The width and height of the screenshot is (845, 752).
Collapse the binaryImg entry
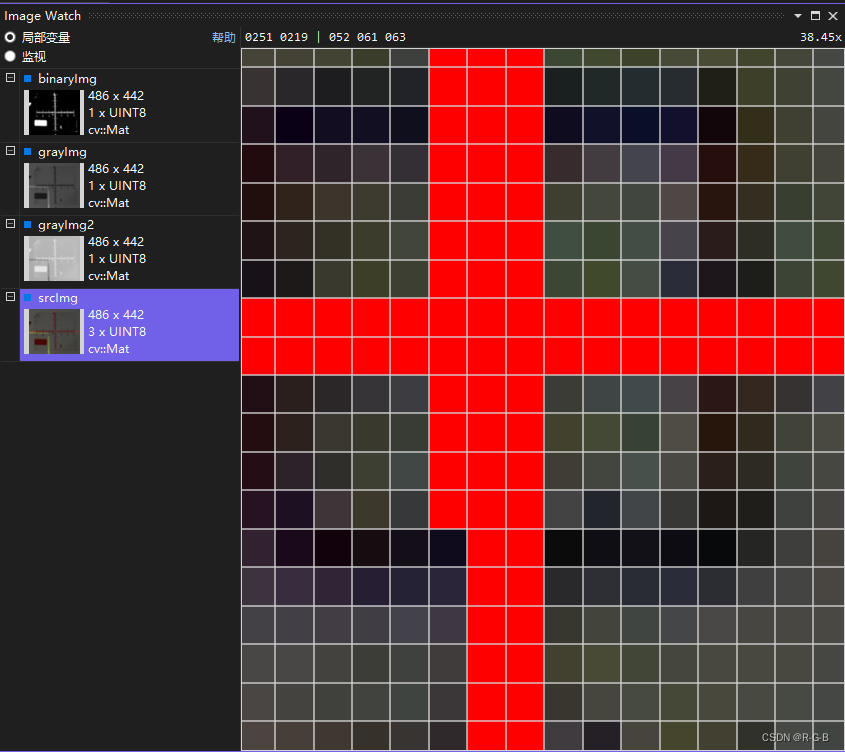tap(10, 78)
